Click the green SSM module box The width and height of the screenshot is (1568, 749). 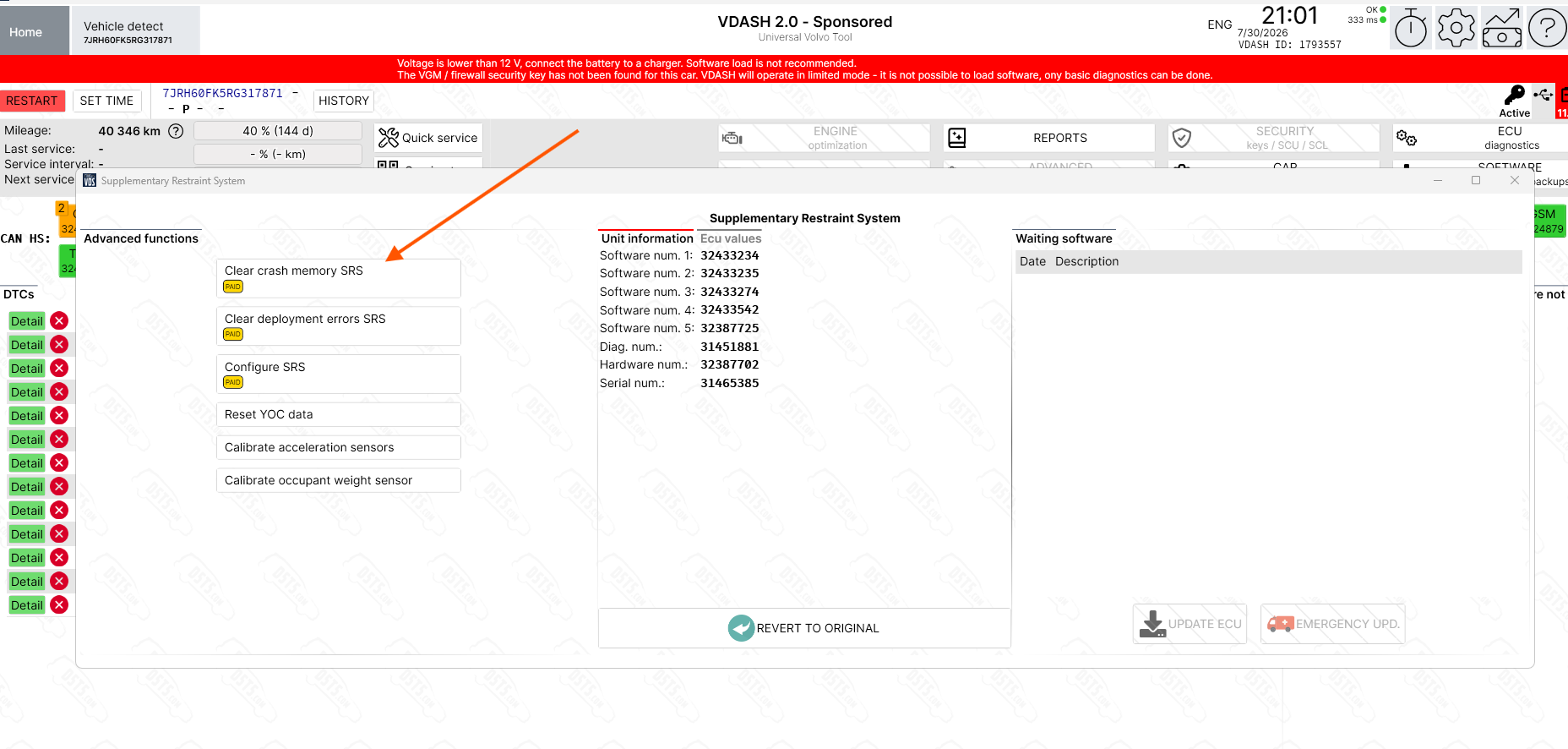click(x=1549, y=221)
